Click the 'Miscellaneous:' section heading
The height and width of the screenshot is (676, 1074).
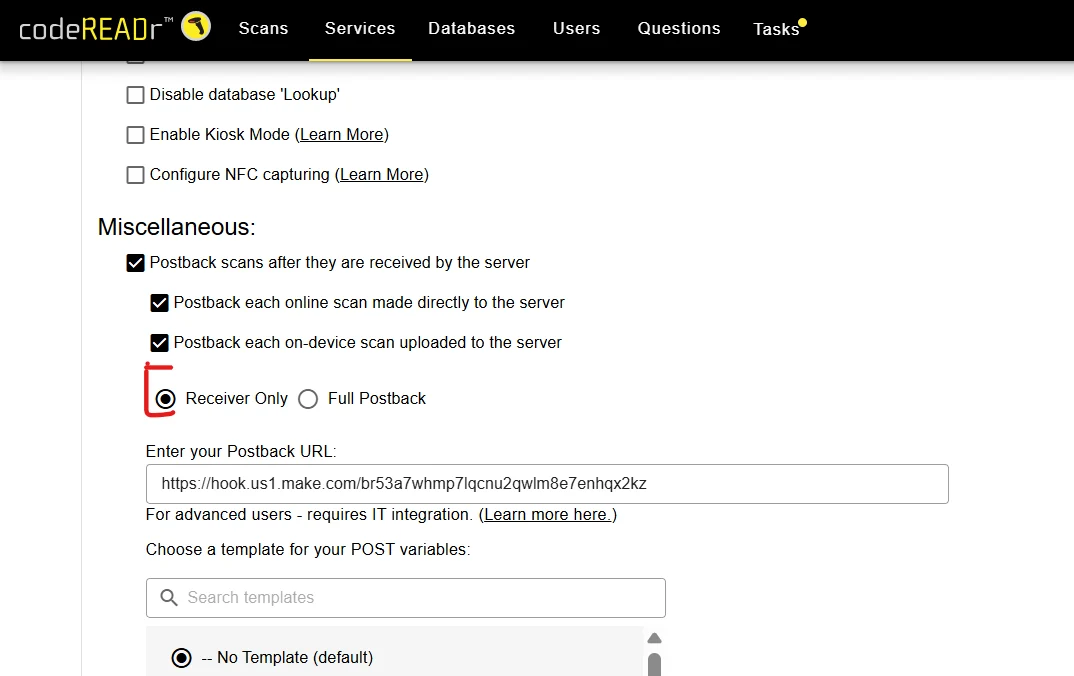(177, 227)
